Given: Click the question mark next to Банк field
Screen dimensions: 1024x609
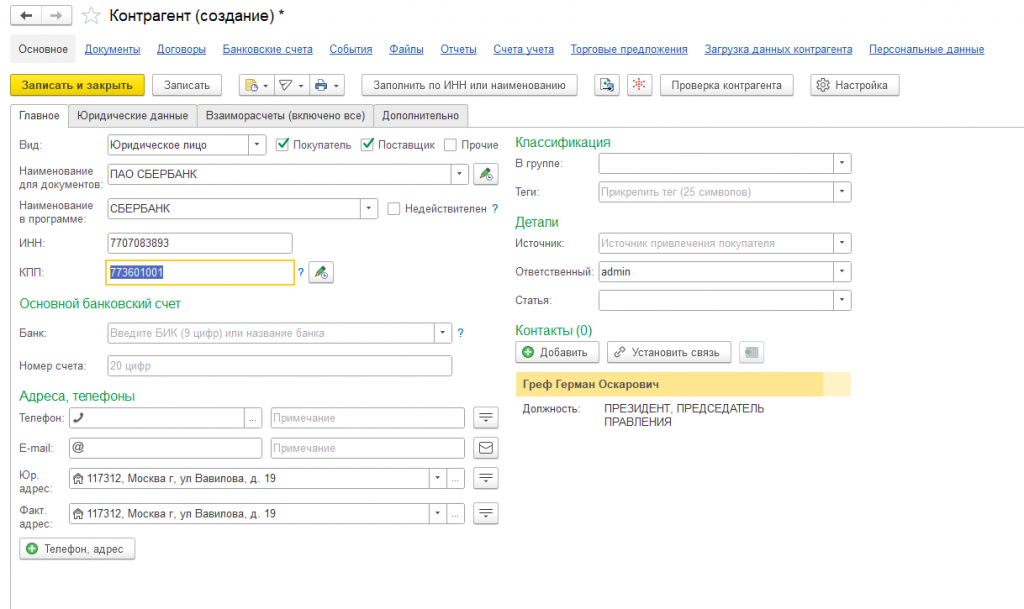Looking at the screenshot, I should [460, 333].
